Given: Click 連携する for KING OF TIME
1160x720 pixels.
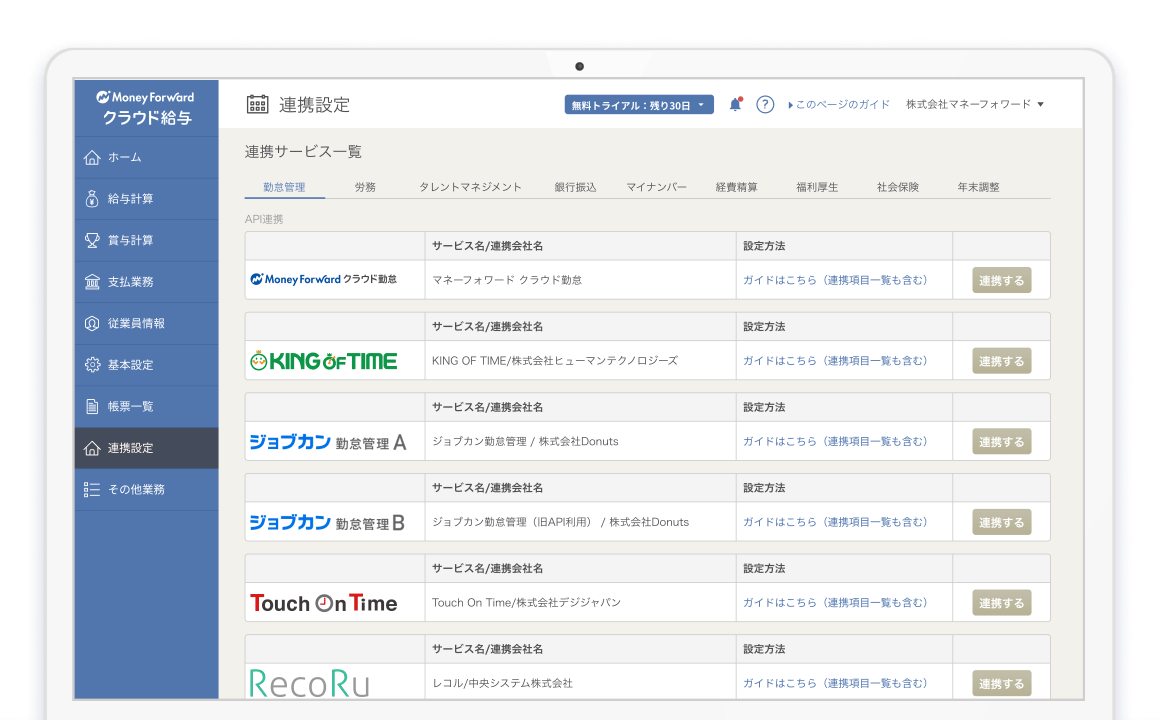Looking at the screenshot, I should 1001,361.
